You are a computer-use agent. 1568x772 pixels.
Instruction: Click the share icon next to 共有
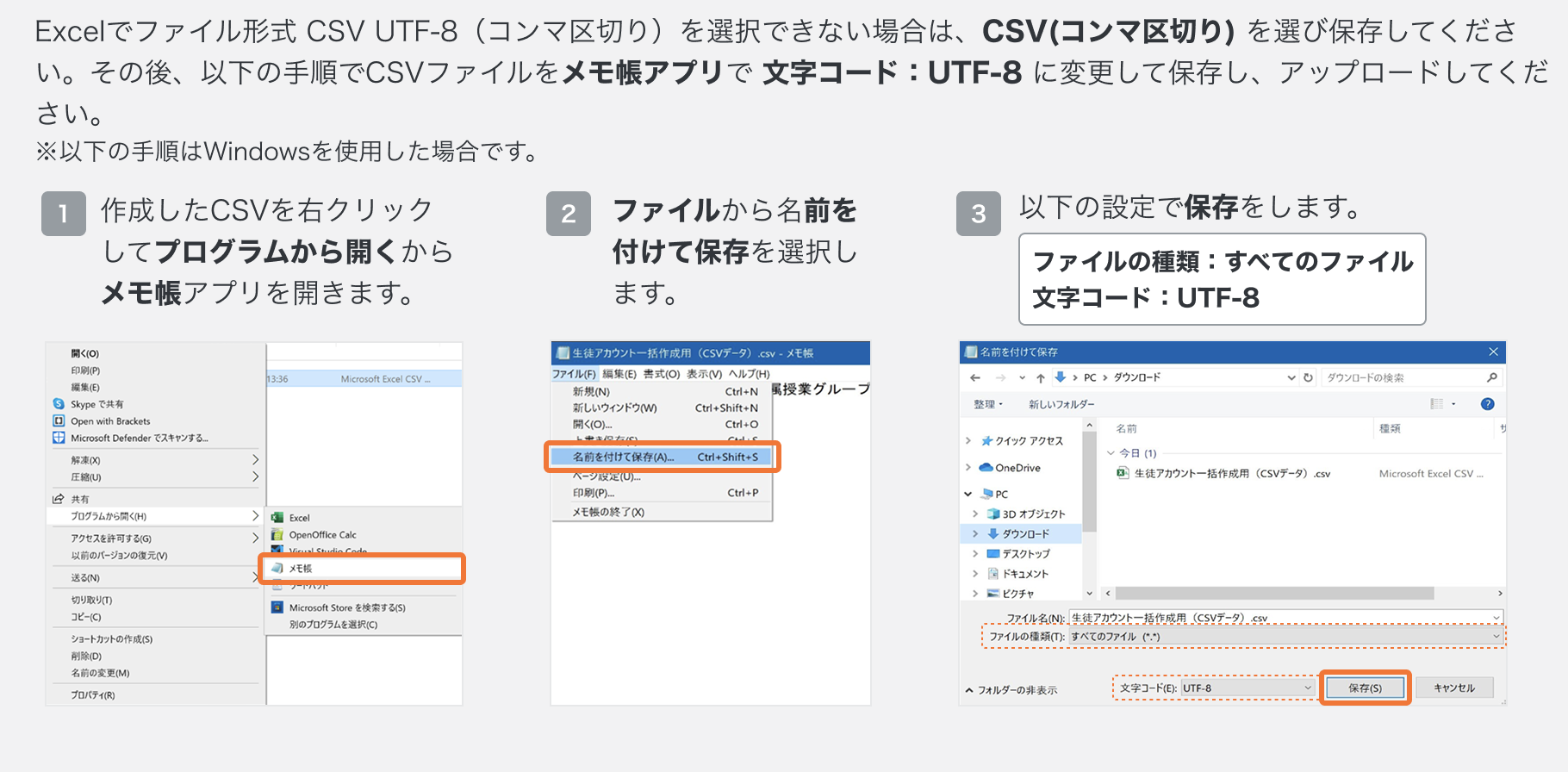(59, 499)
